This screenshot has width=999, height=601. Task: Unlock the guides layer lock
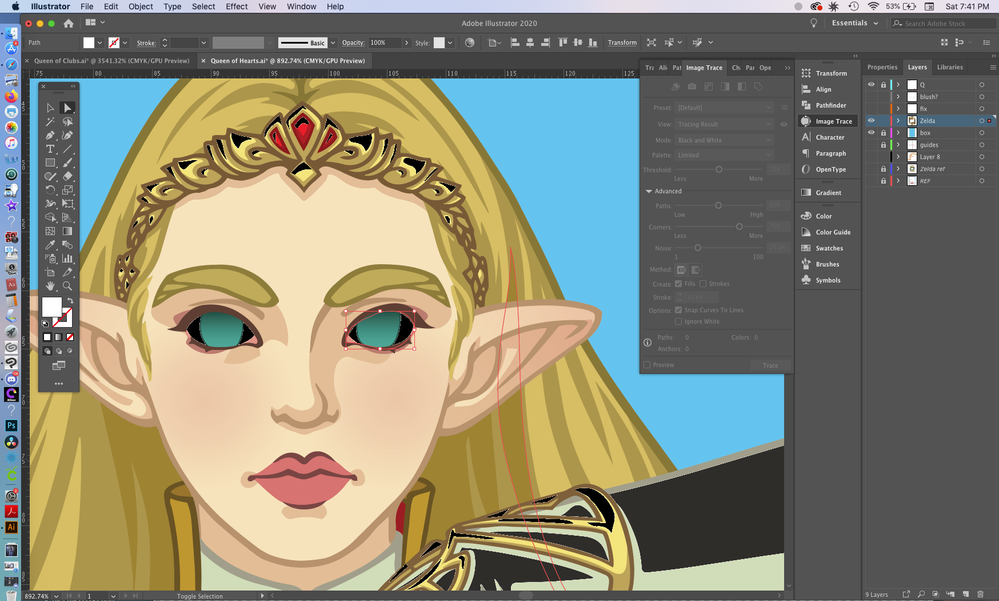[x=883, y=144]
